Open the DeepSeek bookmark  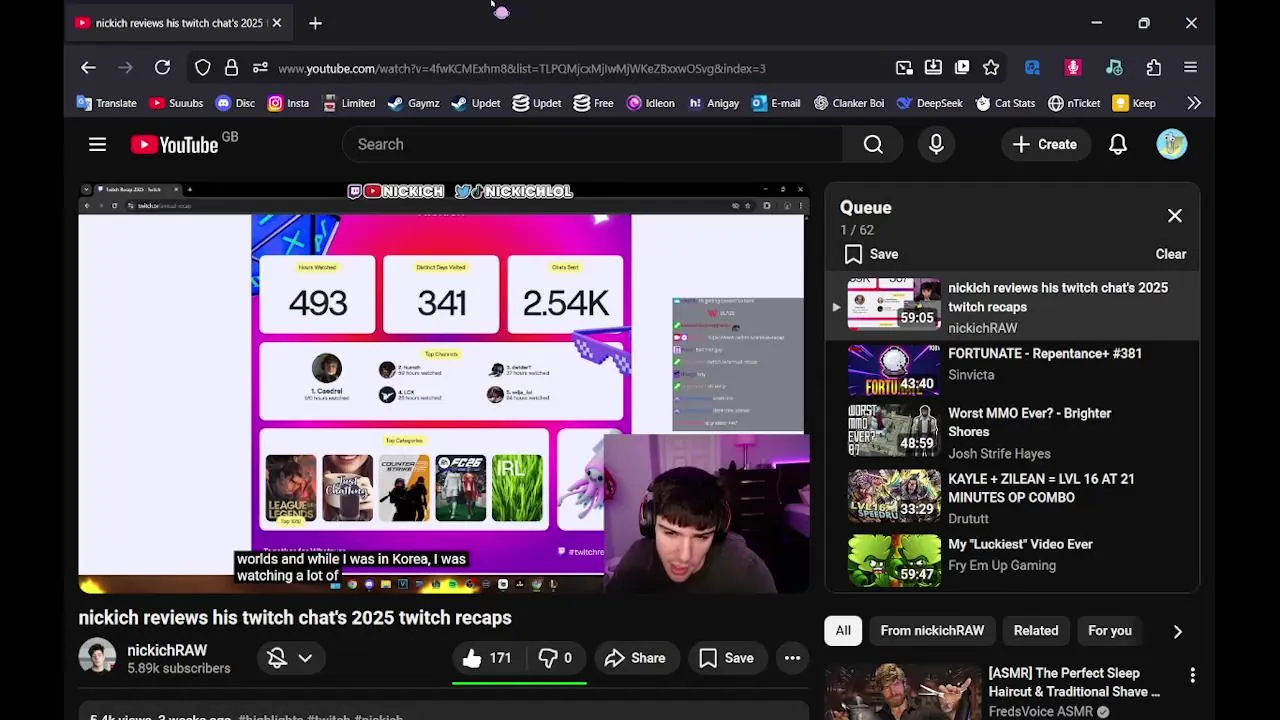[x=929, y=103]
